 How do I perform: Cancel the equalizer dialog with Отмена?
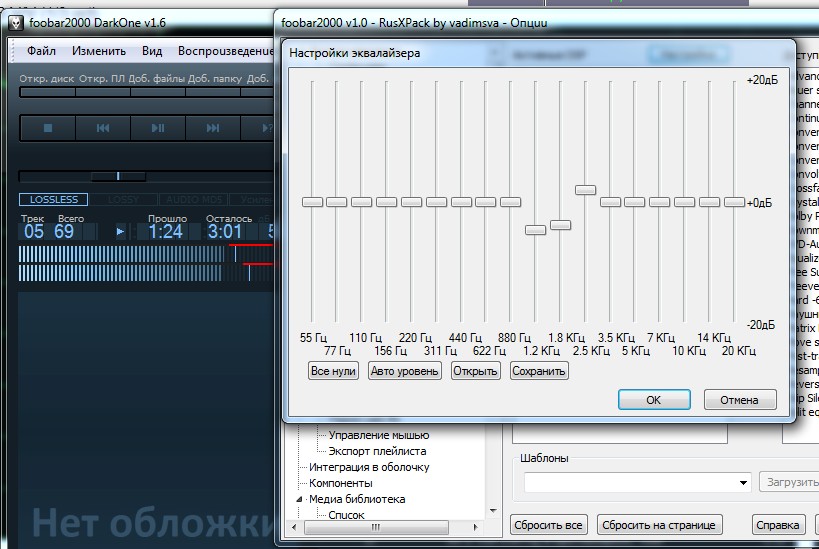coord(740,400)
